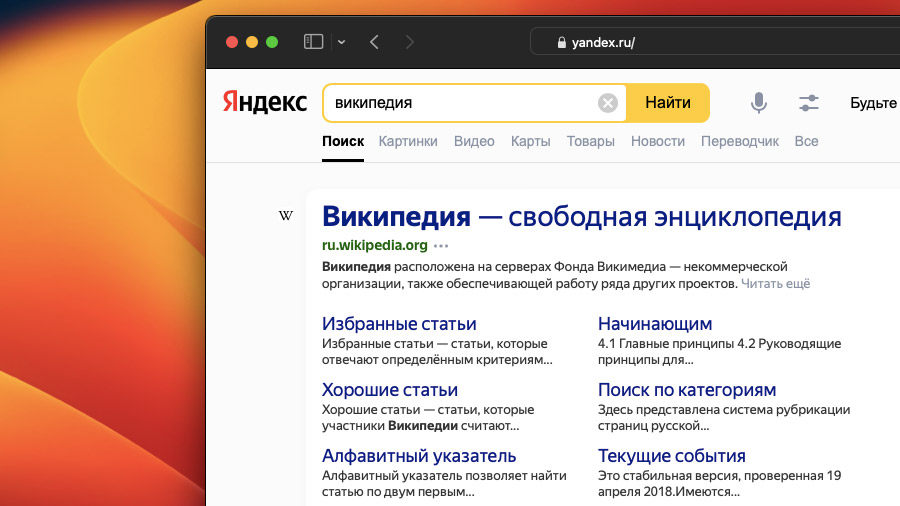Viewport: 900px width, 506px height.
Task: Open search settings sliders icon
Action: (808, 103)
